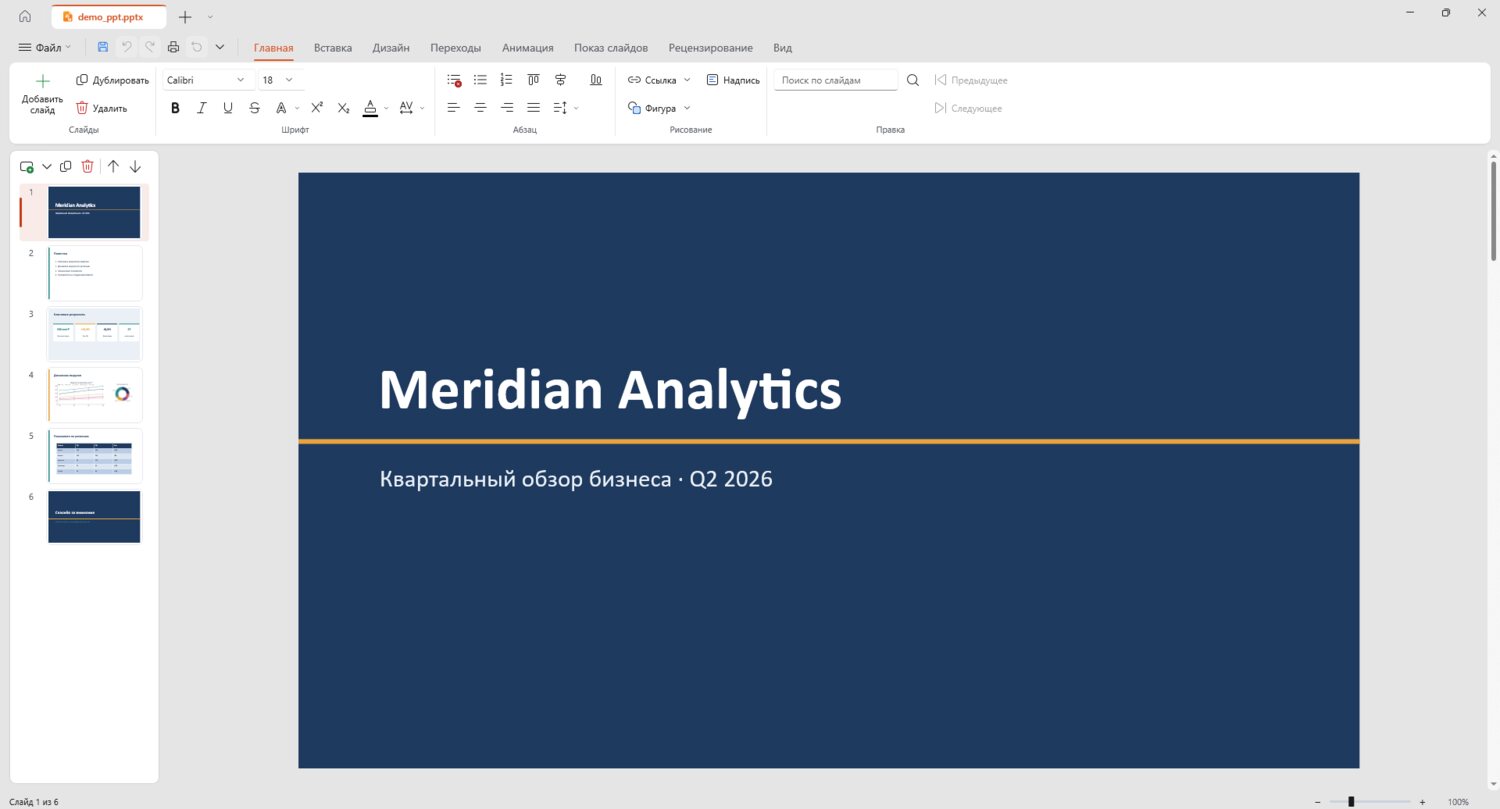Move slide down with arrow icon
1500x809 pixels.
coord(135,167)
